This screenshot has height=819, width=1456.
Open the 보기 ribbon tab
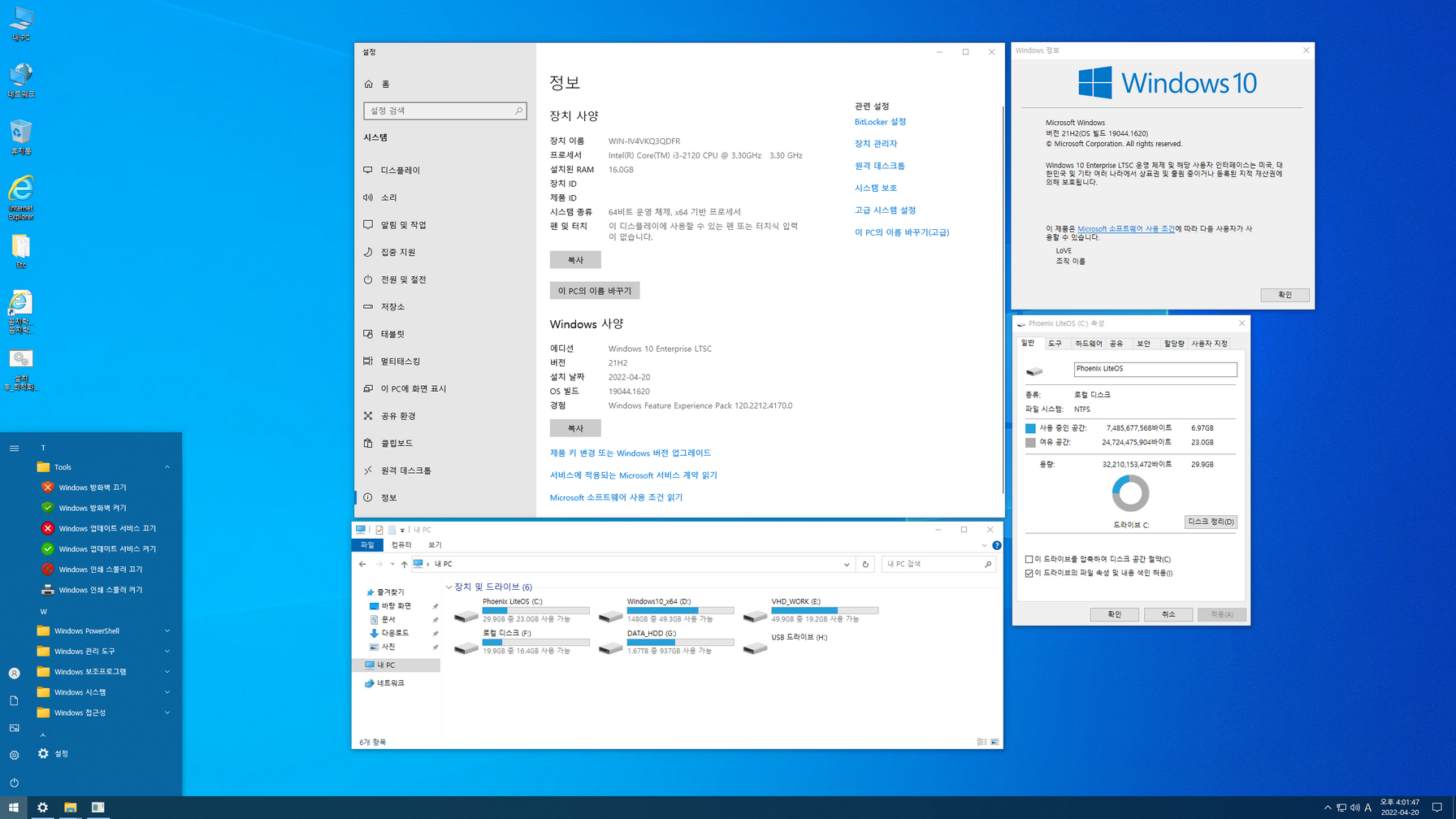click(x=435, y=545)
